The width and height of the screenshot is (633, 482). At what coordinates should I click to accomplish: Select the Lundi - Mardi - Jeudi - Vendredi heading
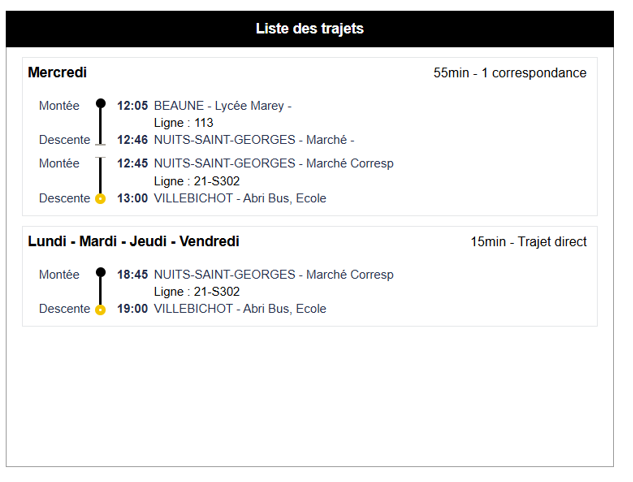134,241
